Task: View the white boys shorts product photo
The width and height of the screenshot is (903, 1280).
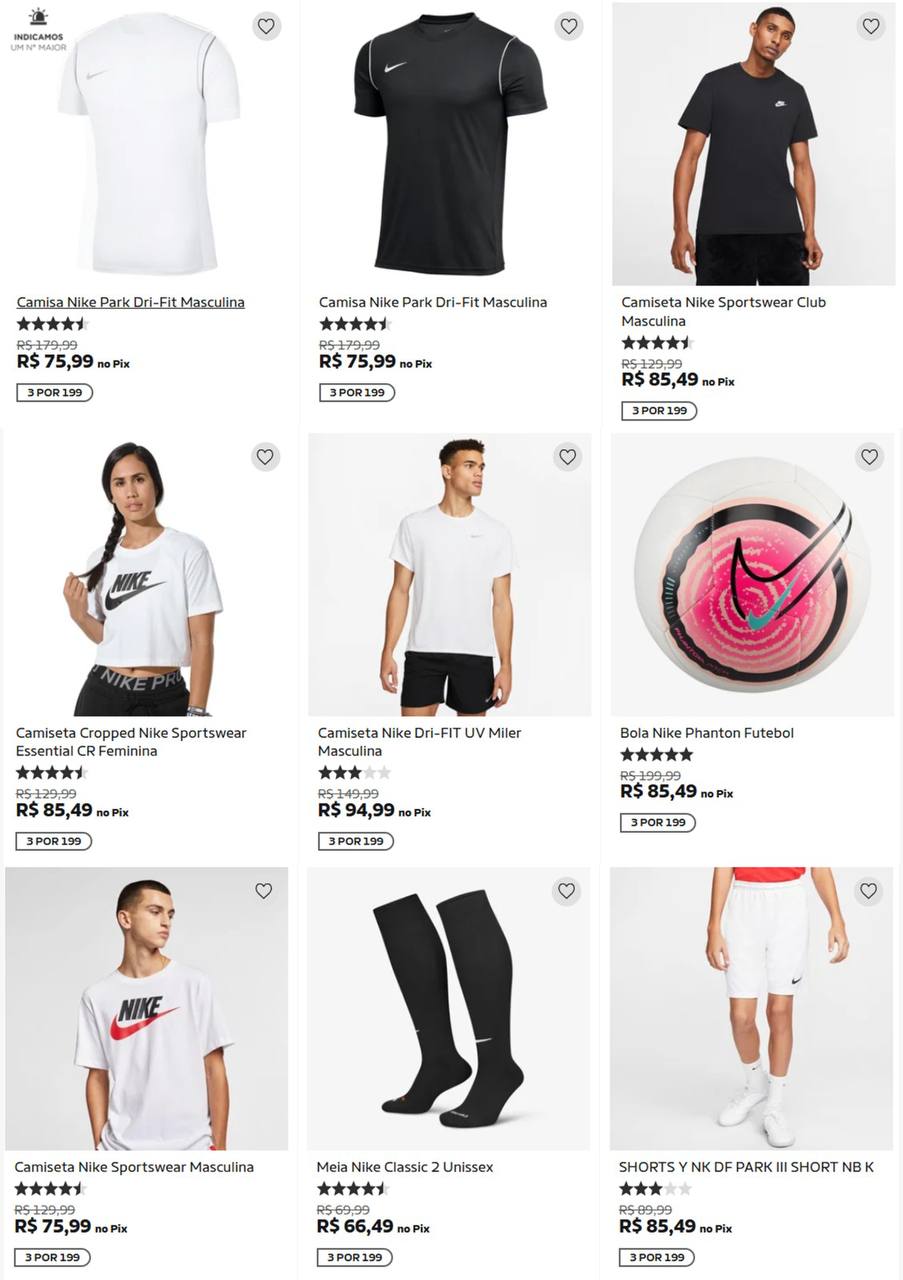Action: pos(751,1009)
